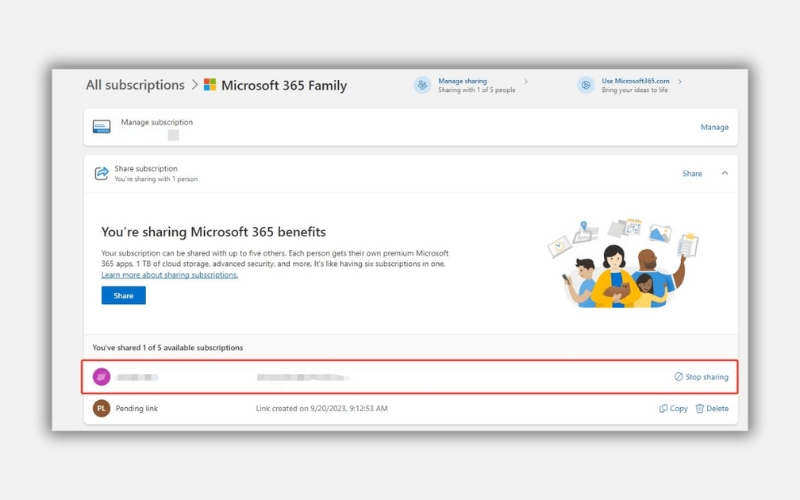The width and height of the screenshot is (800, 500).
Task: Click the brown PL avatar
Action: (102, 408)
